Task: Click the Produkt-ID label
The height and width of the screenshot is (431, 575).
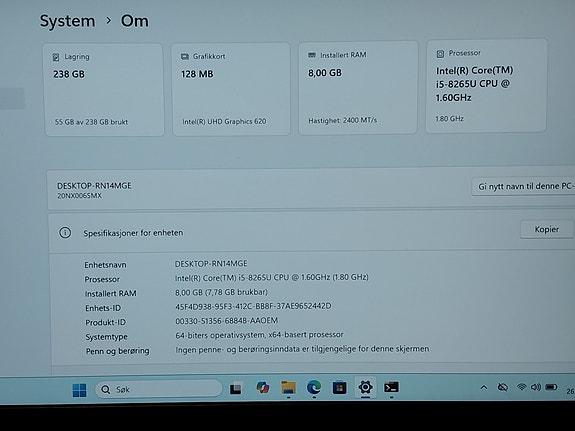Action: pyautogui.click(x=105, y=322)
